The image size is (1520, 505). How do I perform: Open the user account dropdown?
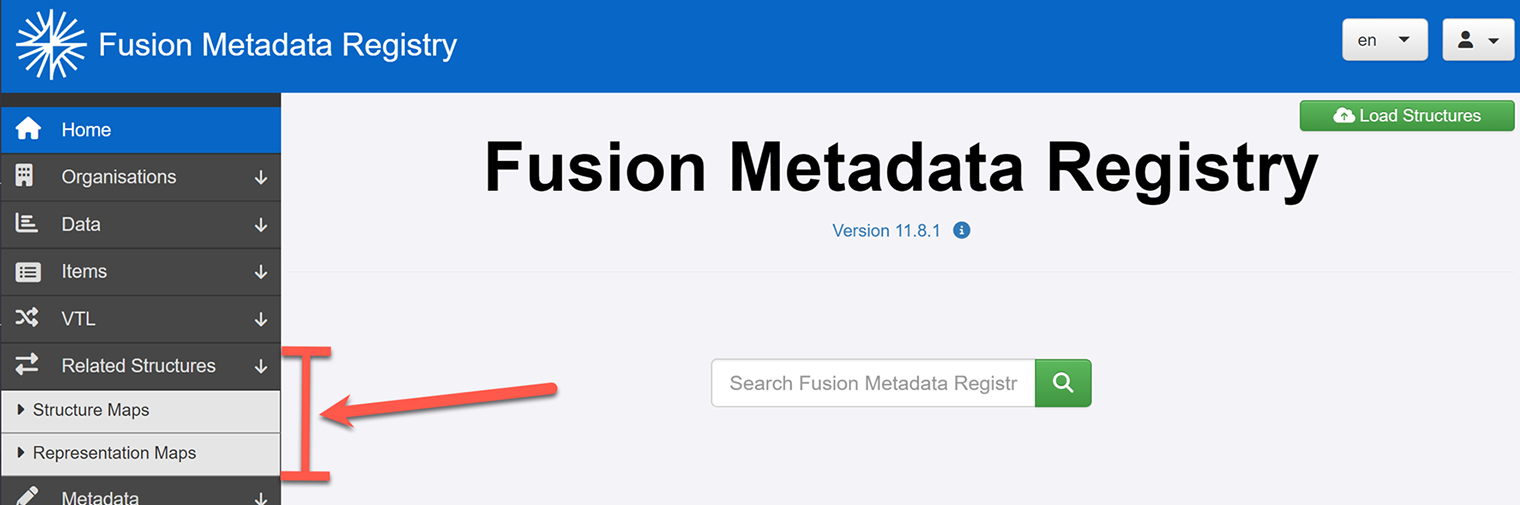click(x=1478, y=40)
